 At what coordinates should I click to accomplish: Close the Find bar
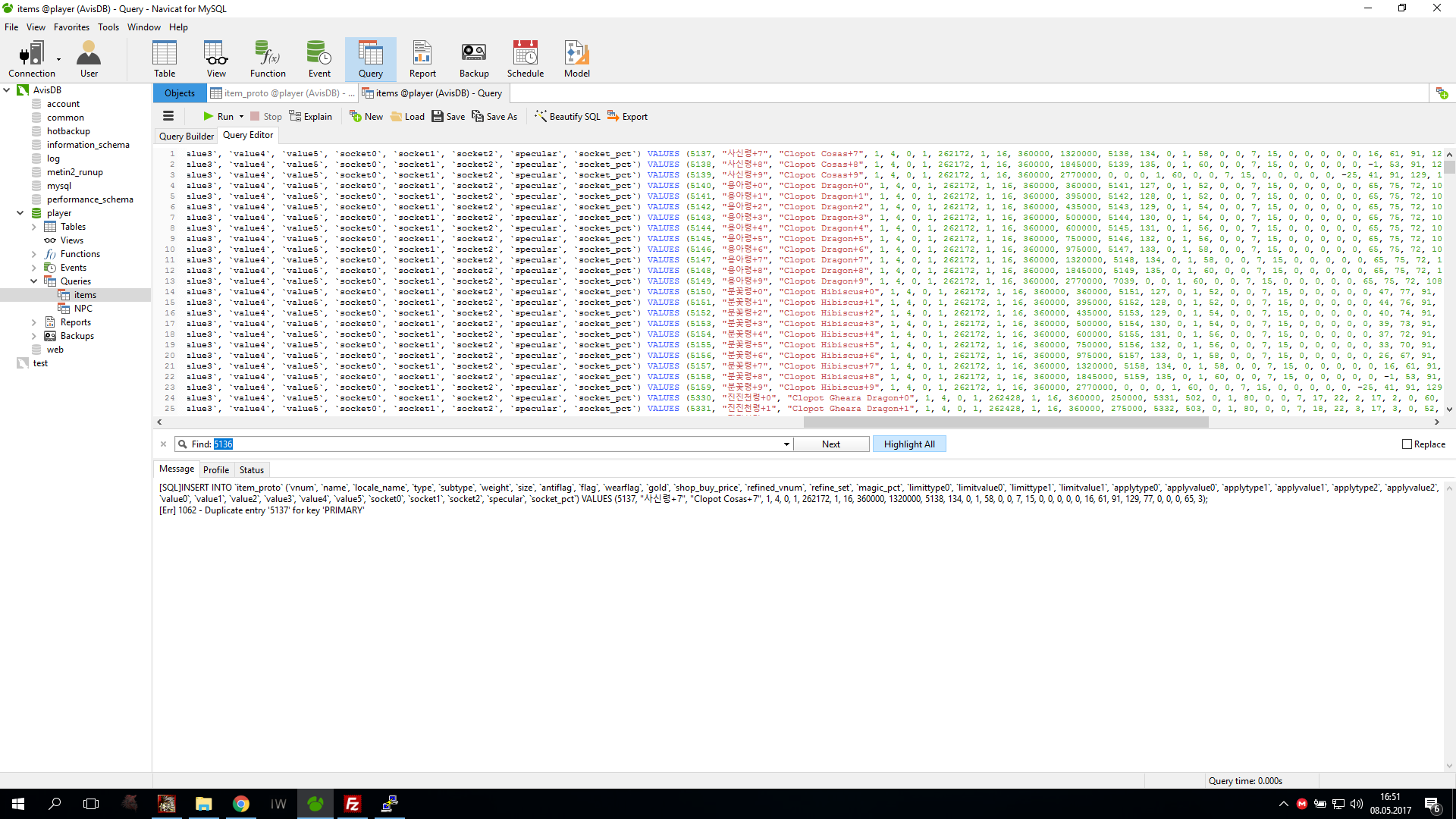click(163, 444)
